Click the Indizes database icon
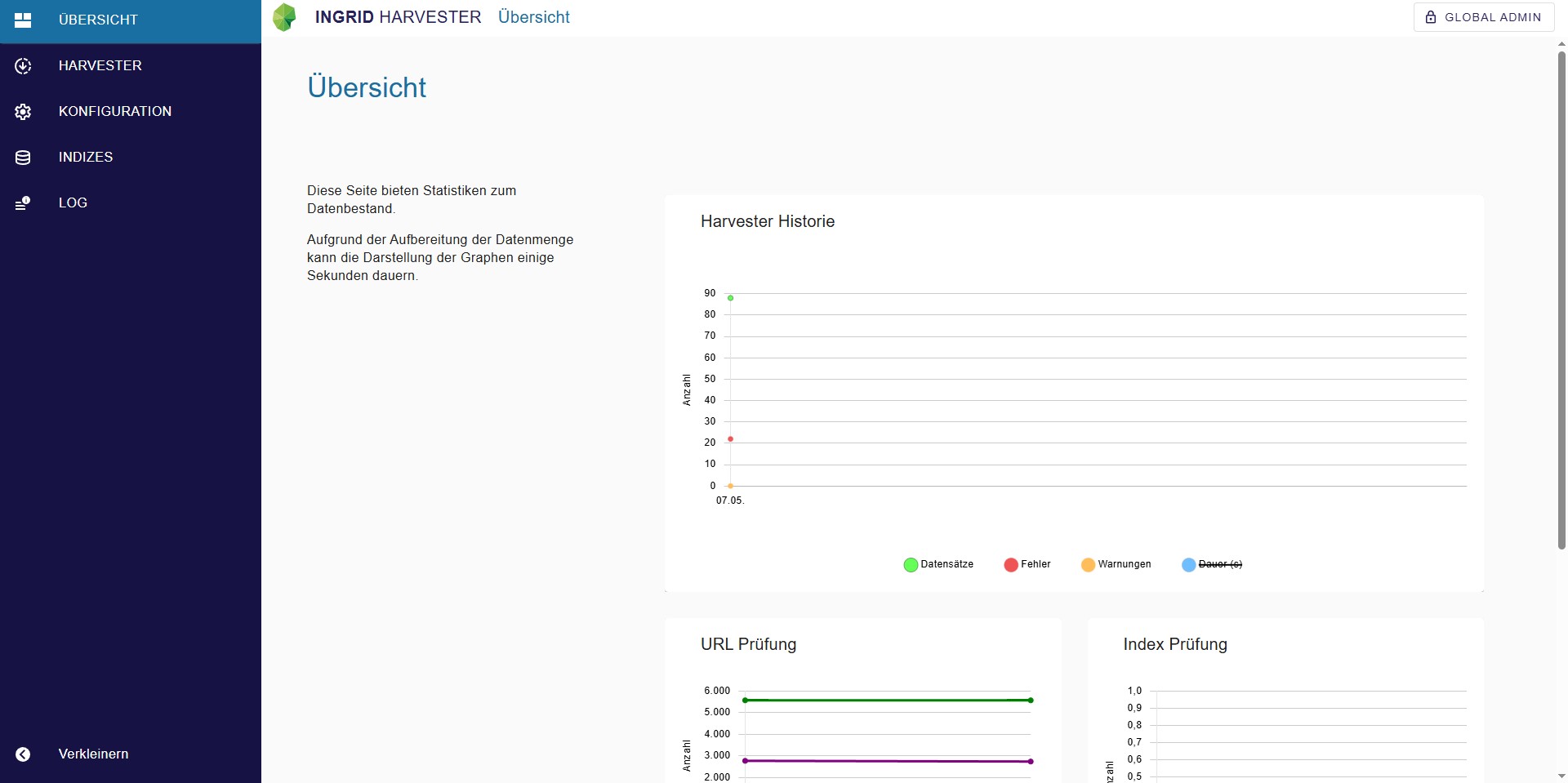Screen dimensions: 1568x783 coord(23,158)
